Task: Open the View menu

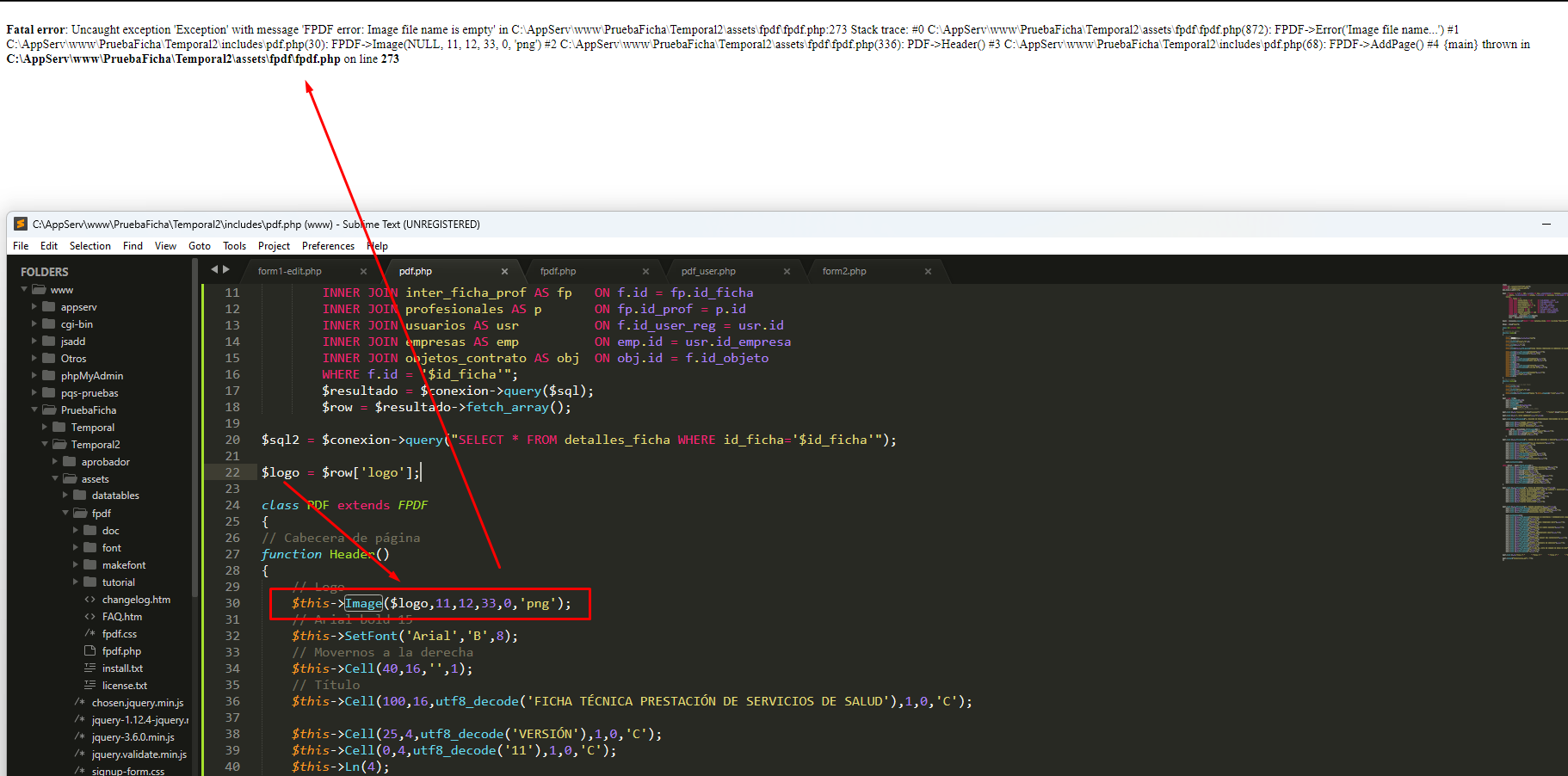Action: pos(165,246)
